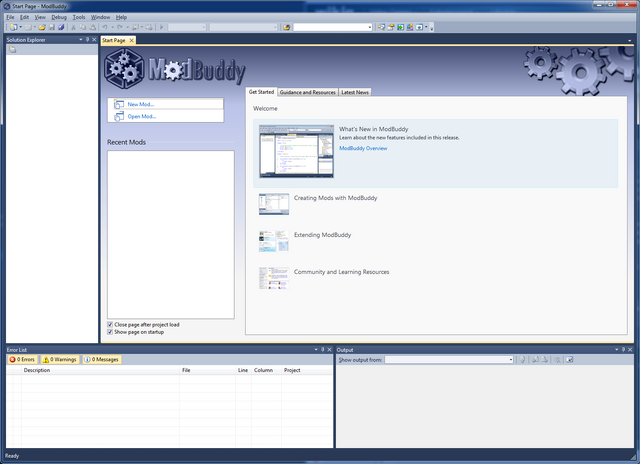The width and height of the screenshot is (640, 464).
Task: Open the View menu
Action: 40,17
